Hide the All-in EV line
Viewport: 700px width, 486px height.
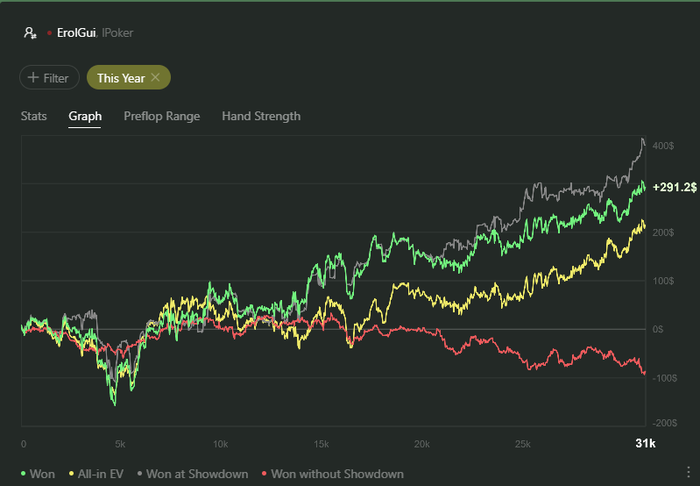[94, 473]
